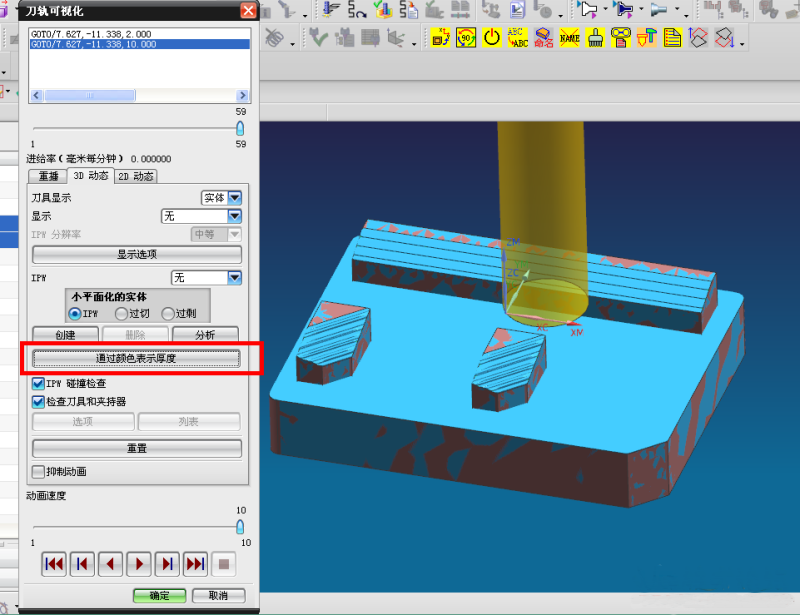Viewport: 800px width, 615px height.
Task: Switch to the 重播 tab
Action: click(49, 176)
